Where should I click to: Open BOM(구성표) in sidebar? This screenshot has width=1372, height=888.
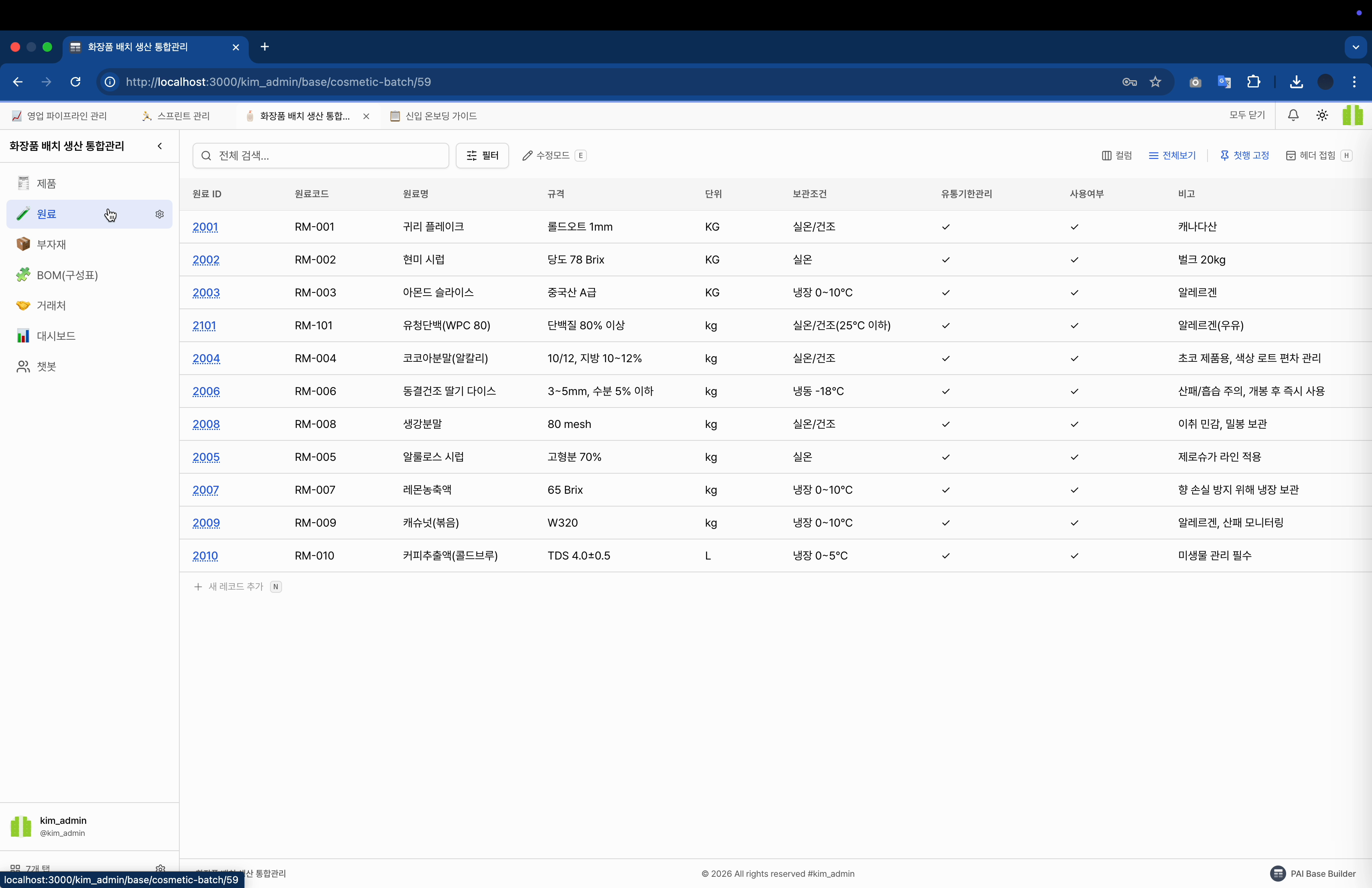point(67,275)
